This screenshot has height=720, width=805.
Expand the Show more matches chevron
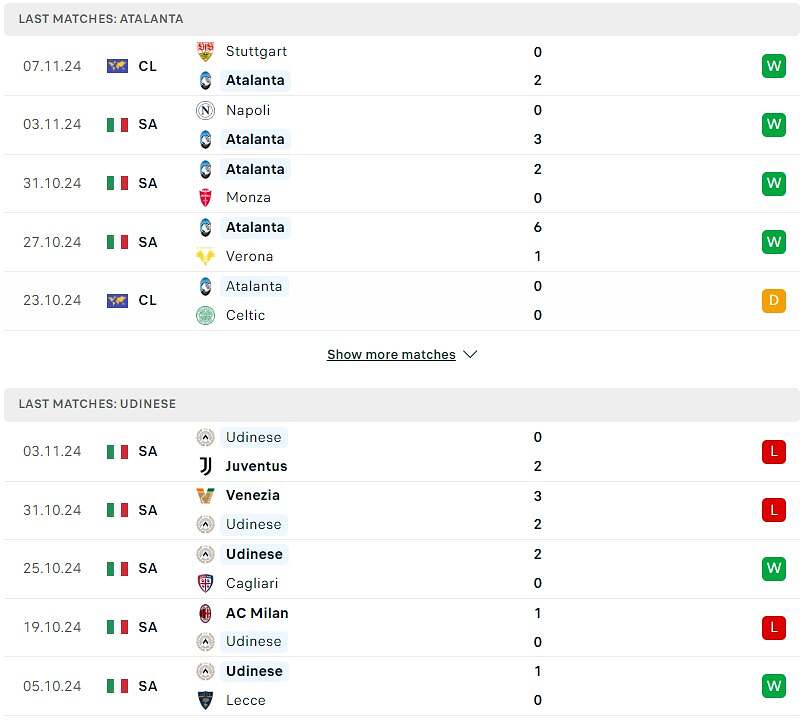[470, 354]
